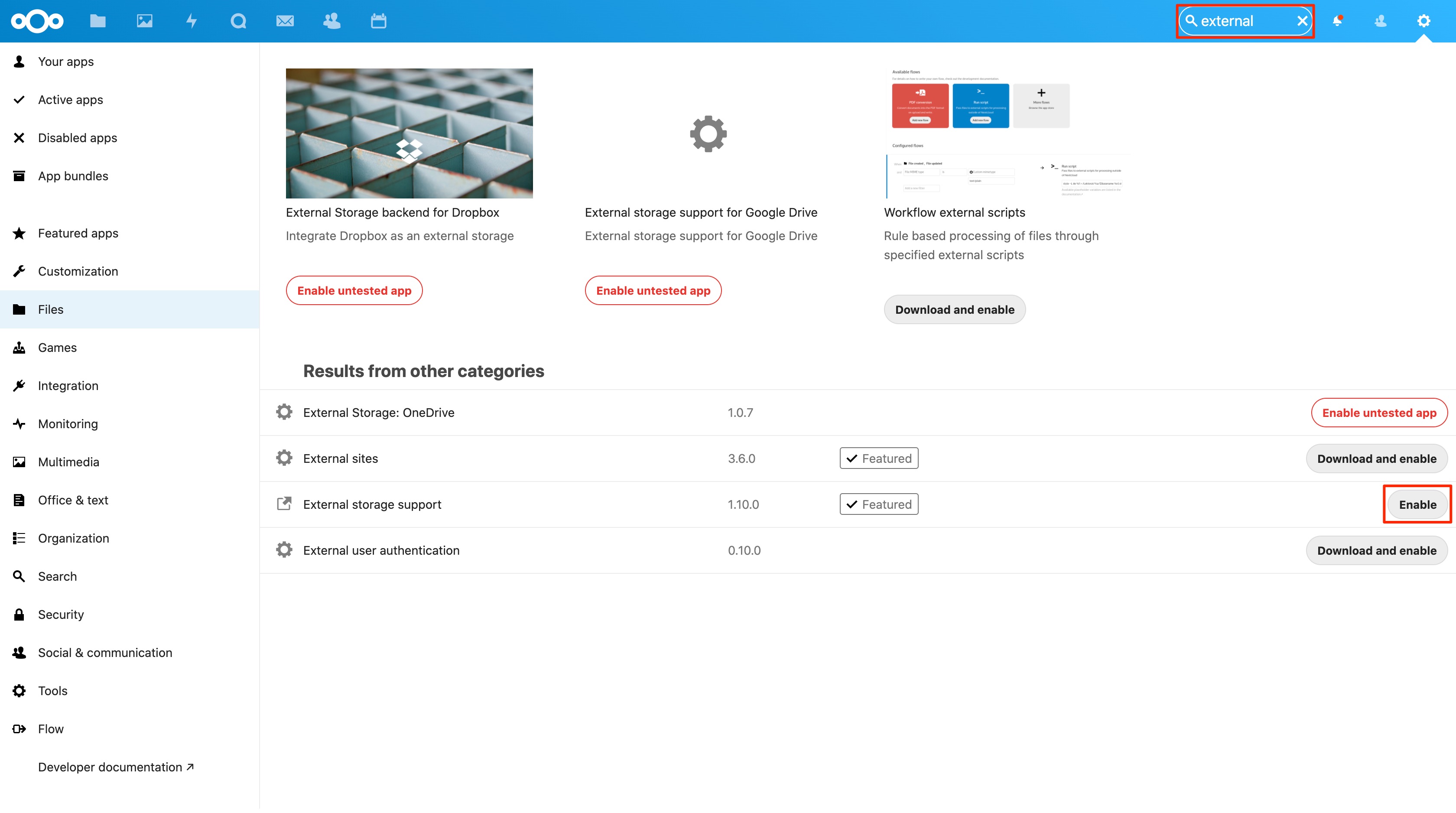Clear the search field with the X
Screen dimensions: 1456x813
tap(1302, 21)
